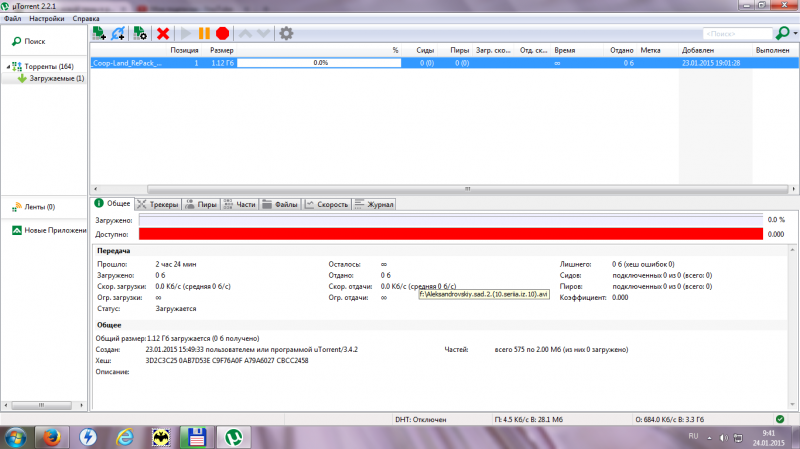Screen dimensions: 800x449
Task: Click the uTorrent taskbar icon
Action: click(234, 438)
